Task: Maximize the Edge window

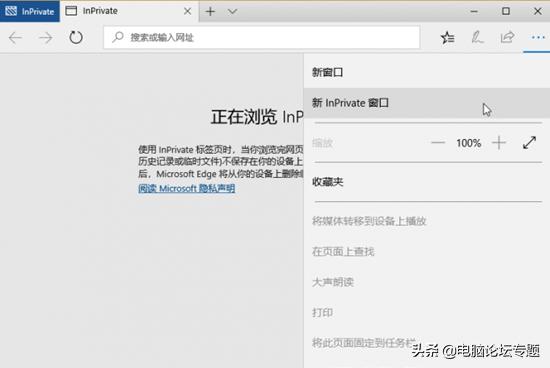Action: point(506,11)
